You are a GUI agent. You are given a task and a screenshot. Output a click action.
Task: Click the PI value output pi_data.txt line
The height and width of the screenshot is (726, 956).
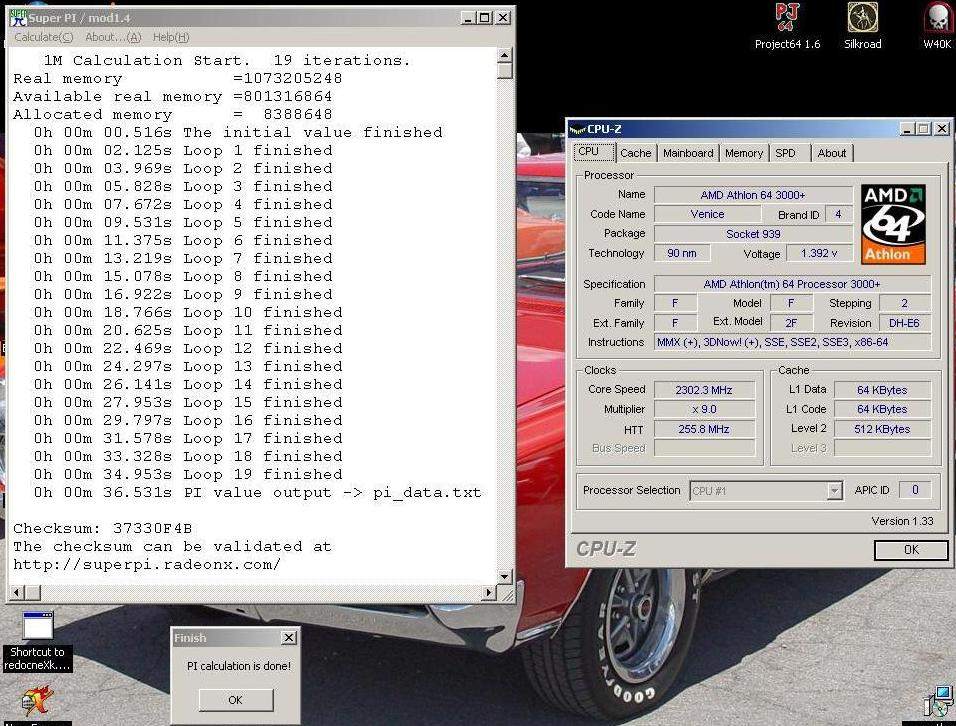(x=257, y=493)
